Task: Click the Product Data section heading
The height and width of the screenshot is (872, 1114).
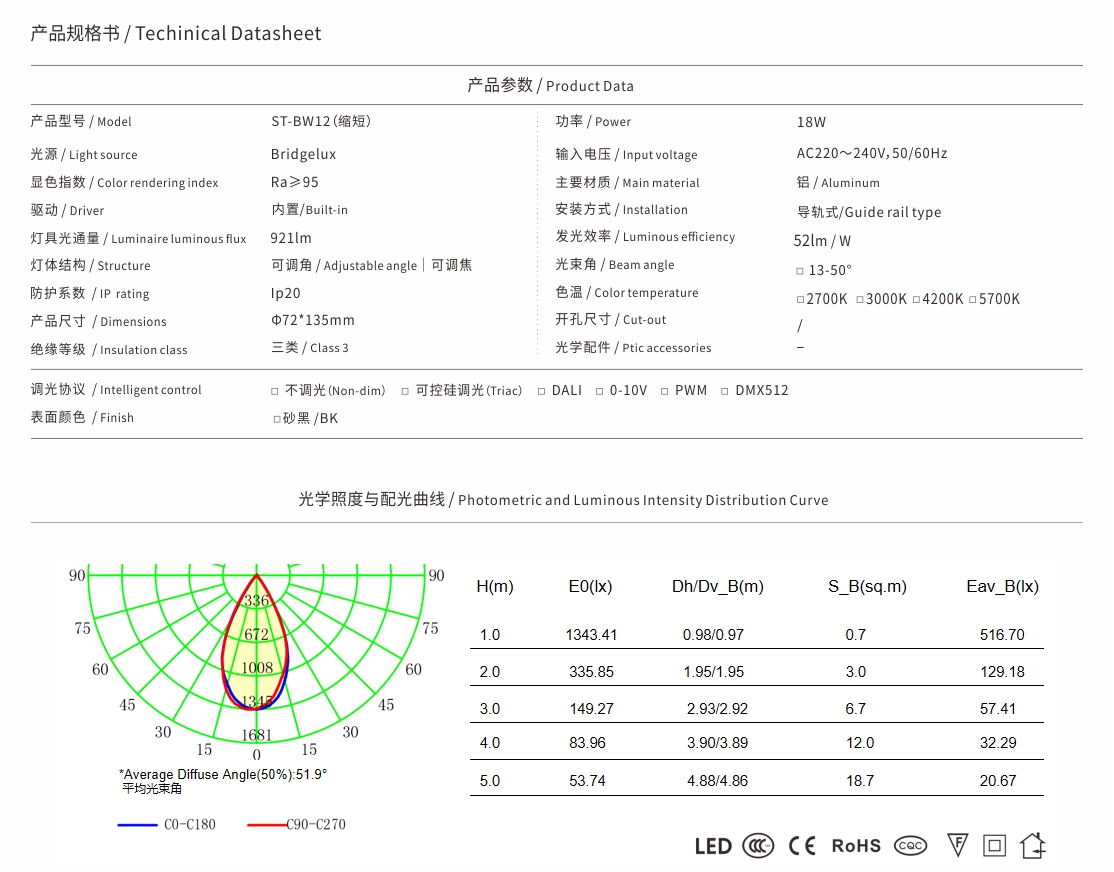Action: (x=550, y=85)
